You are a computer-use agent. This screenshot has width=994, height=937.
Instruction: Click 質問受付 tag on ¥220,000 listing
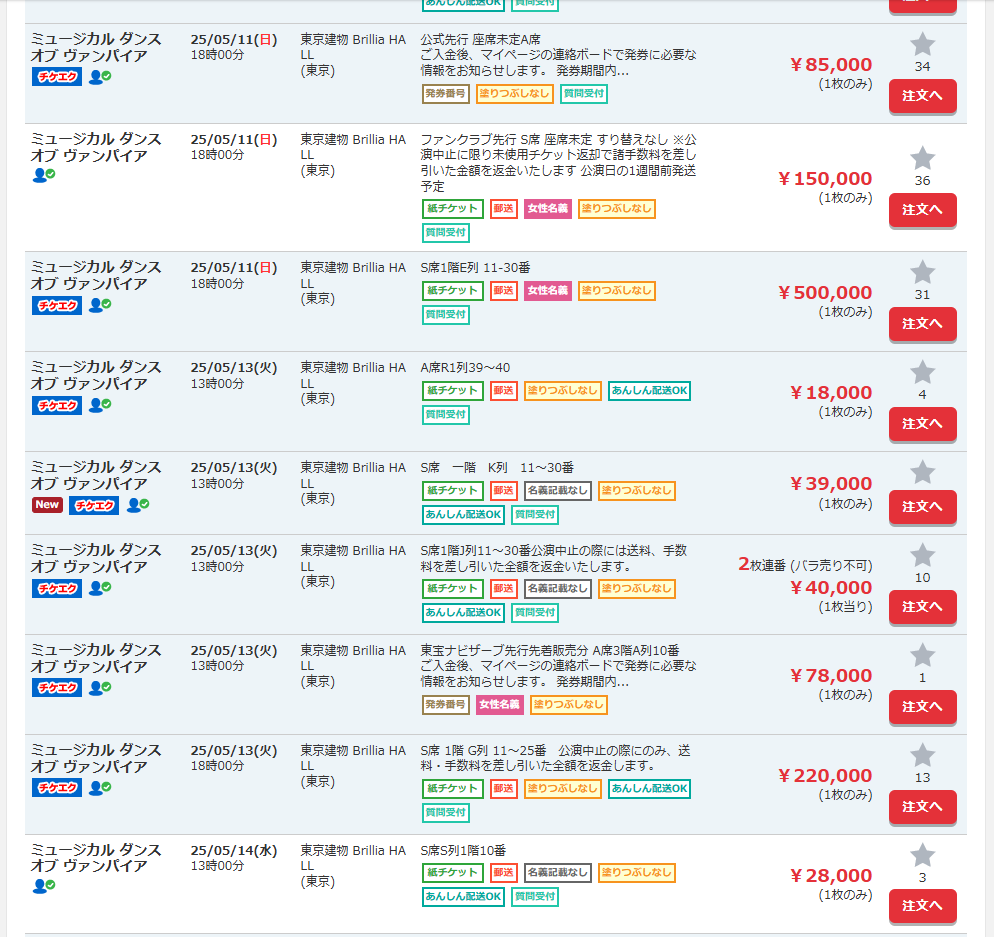click(x=446, y=813)
